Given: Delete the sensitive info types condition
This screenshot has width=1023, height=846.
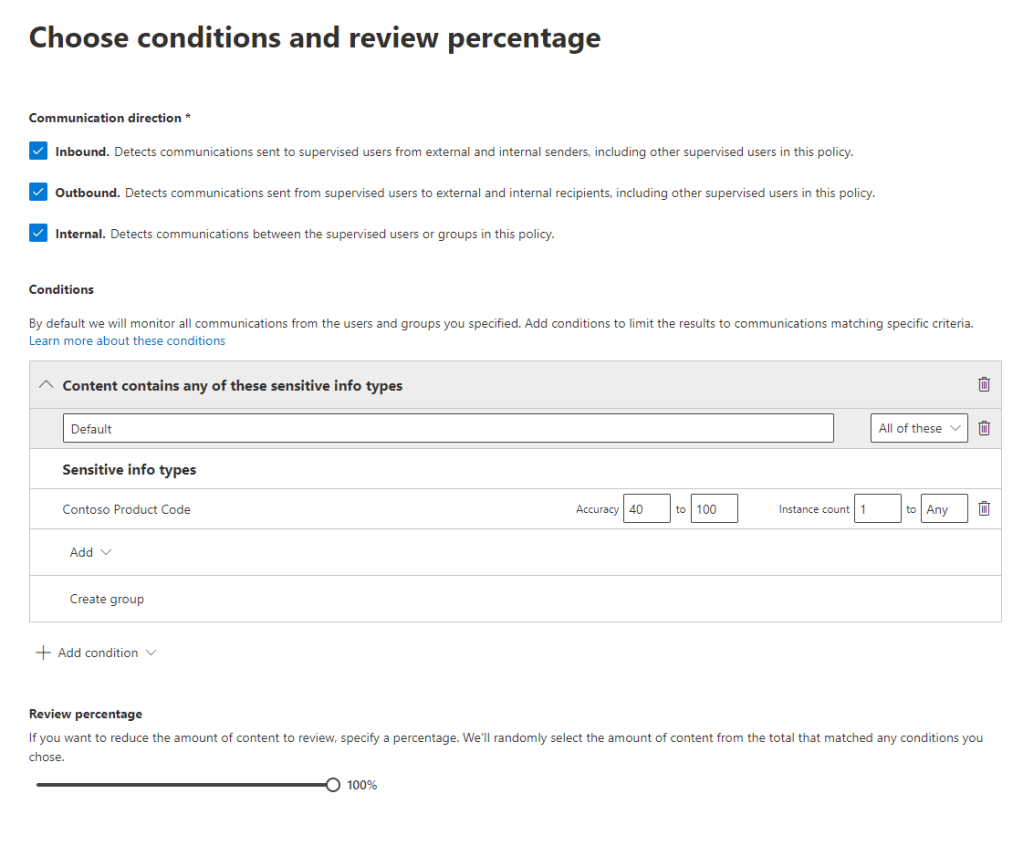Looking at the screenshot, I should pyautogui.click(x=984, y=385).
